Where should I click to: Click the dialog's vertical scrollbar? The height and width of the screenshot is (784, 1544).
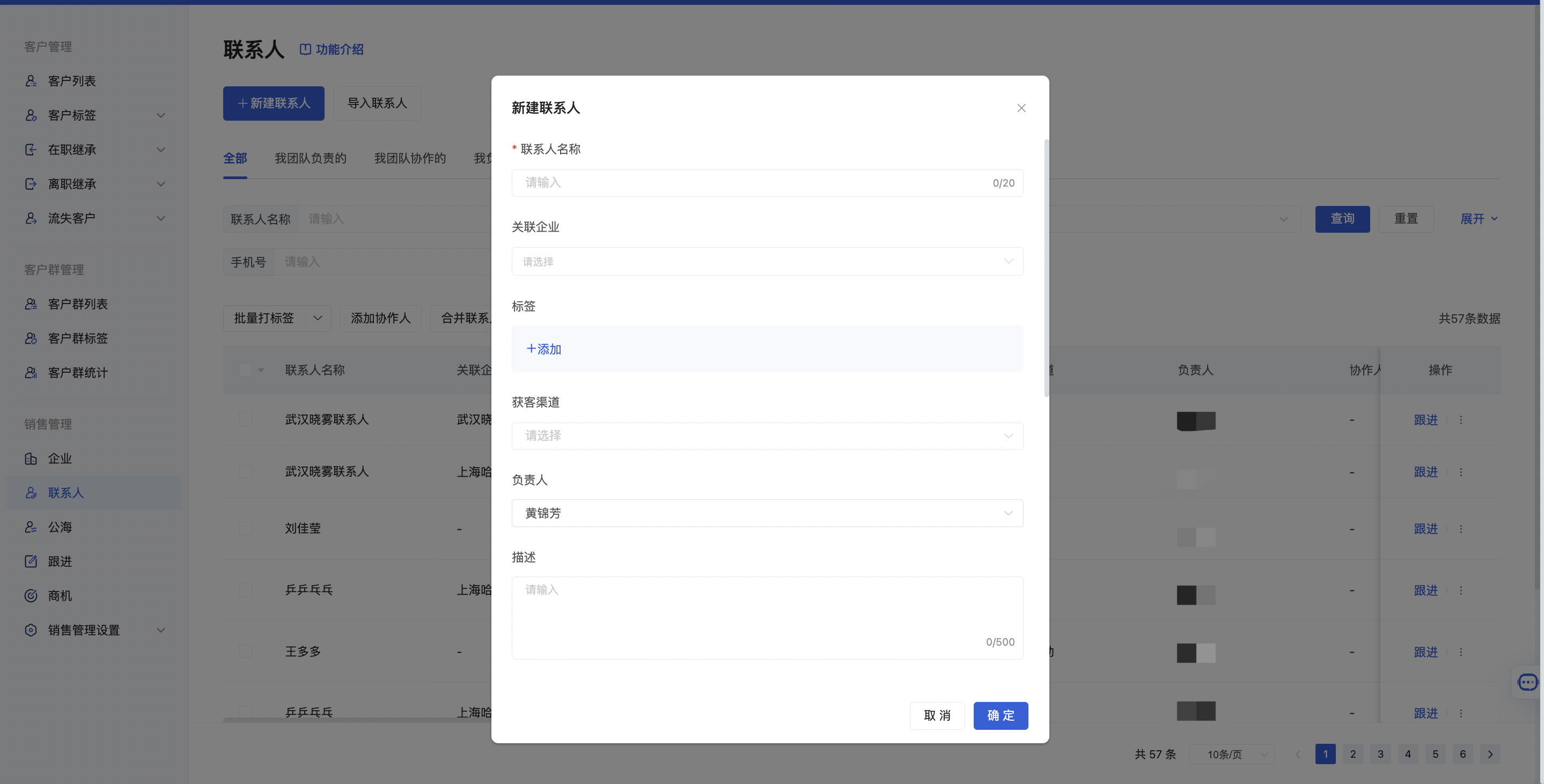(1047, 268)
